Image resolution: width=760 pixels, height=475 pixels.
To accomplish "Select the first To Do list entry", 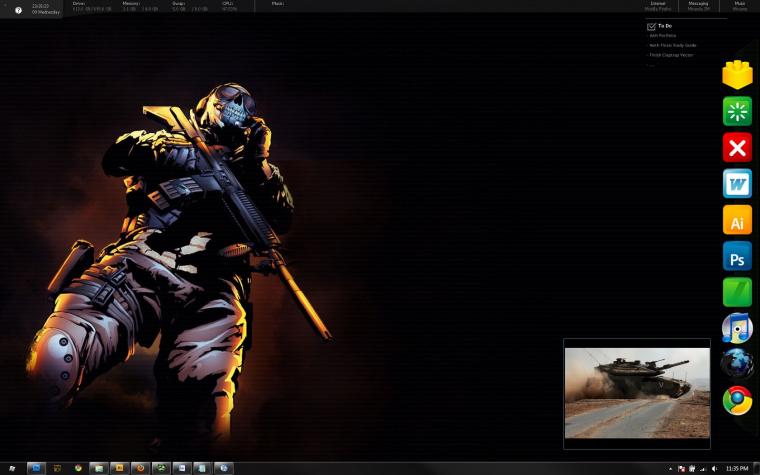I will coord(663,35).
